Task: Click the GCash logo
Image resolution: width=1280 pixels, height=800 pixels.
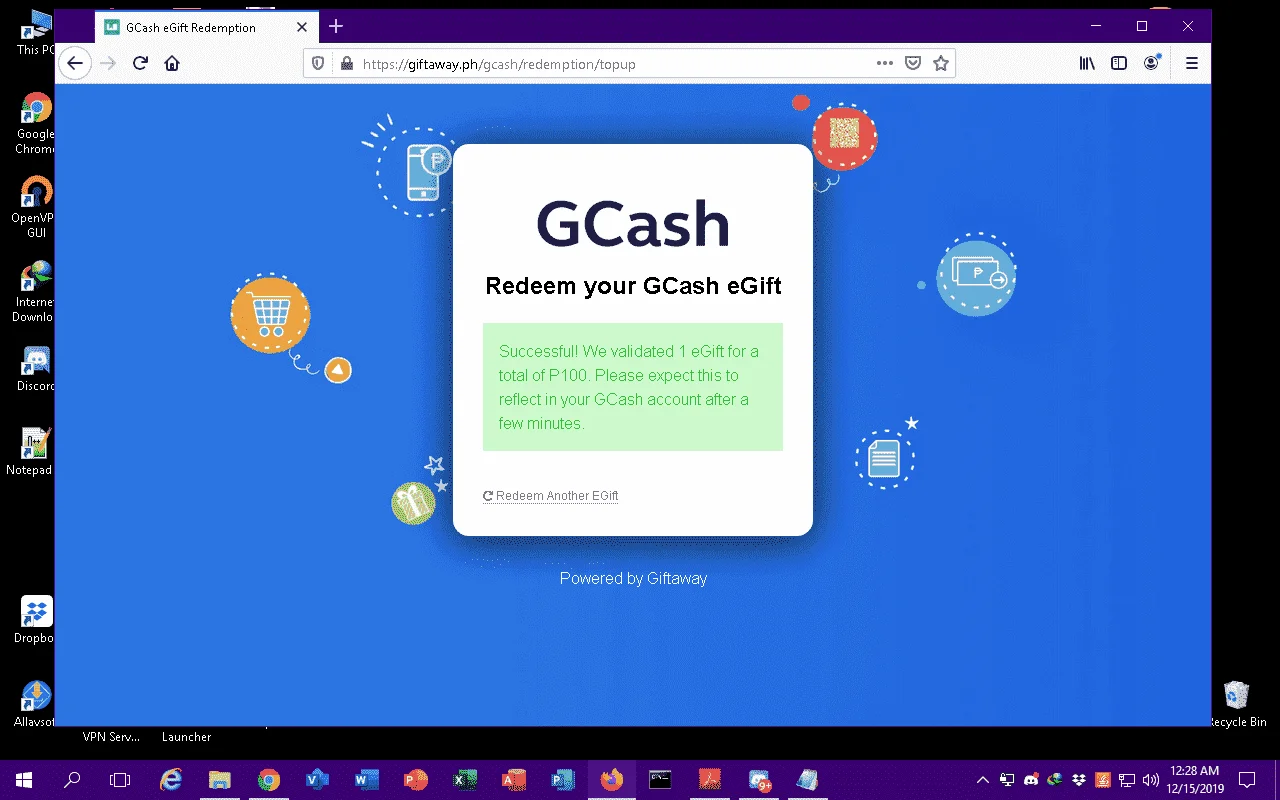Action: 633,224
